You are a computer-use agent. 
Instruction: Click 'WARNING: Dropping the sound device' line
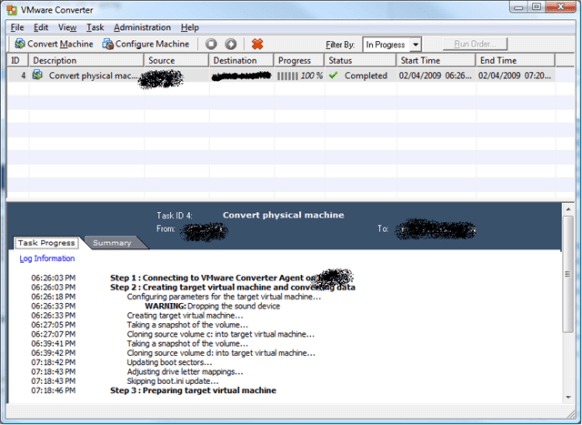click(212, 306)
